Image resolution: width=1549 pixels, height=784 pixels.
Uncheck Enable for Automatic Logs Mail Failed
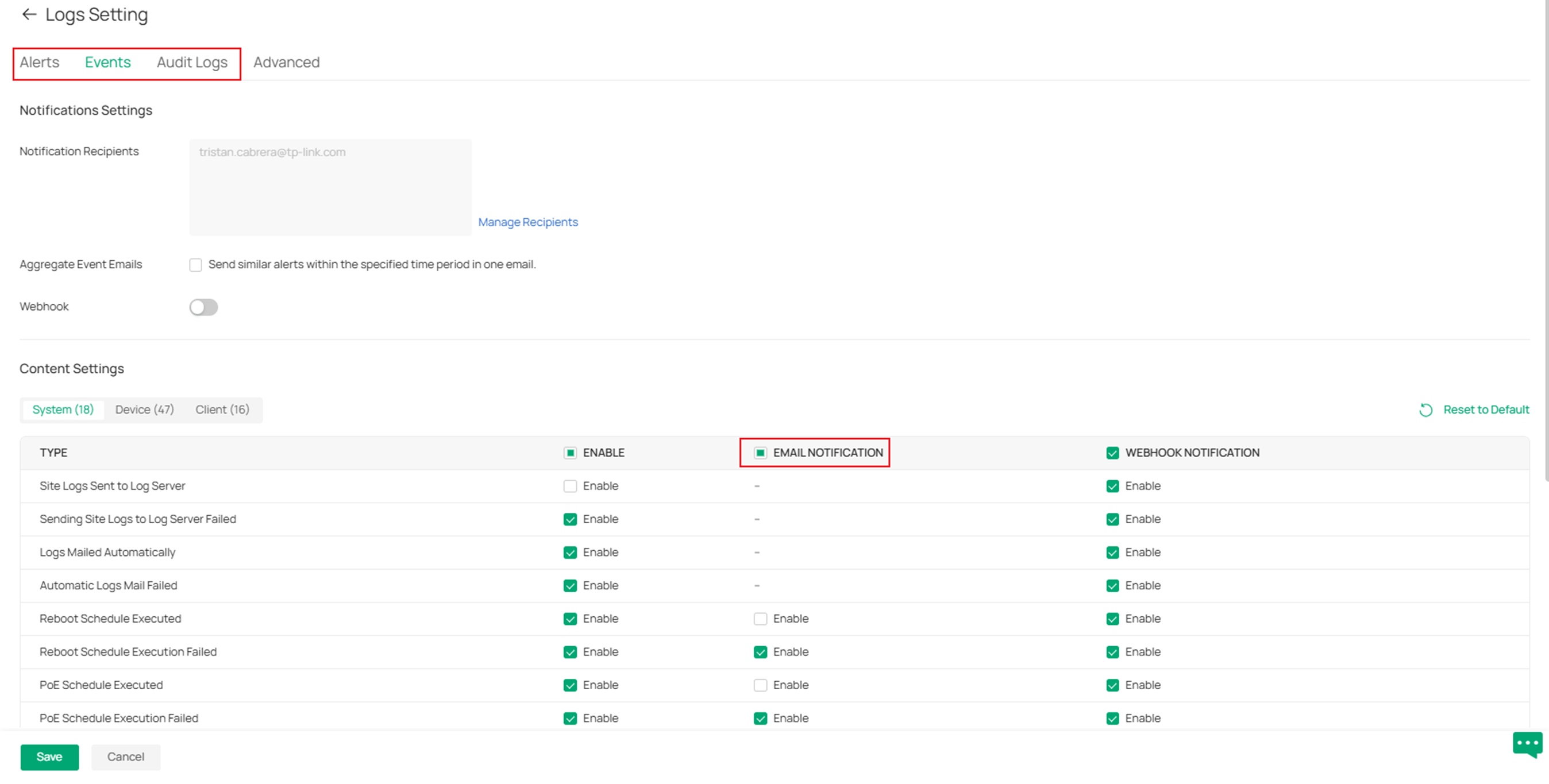tap(570, 586)
